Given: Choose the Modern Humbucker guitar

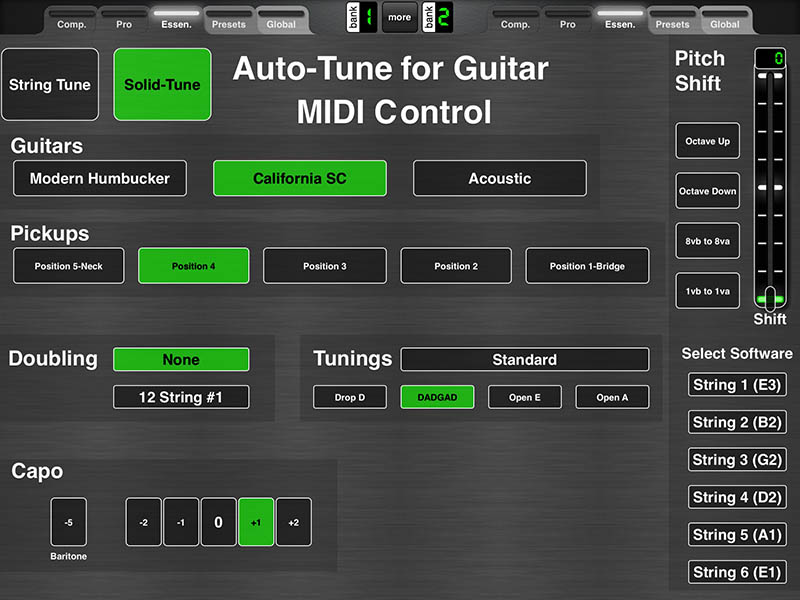Looking at the screenshot, I should (x=100, y=178).
